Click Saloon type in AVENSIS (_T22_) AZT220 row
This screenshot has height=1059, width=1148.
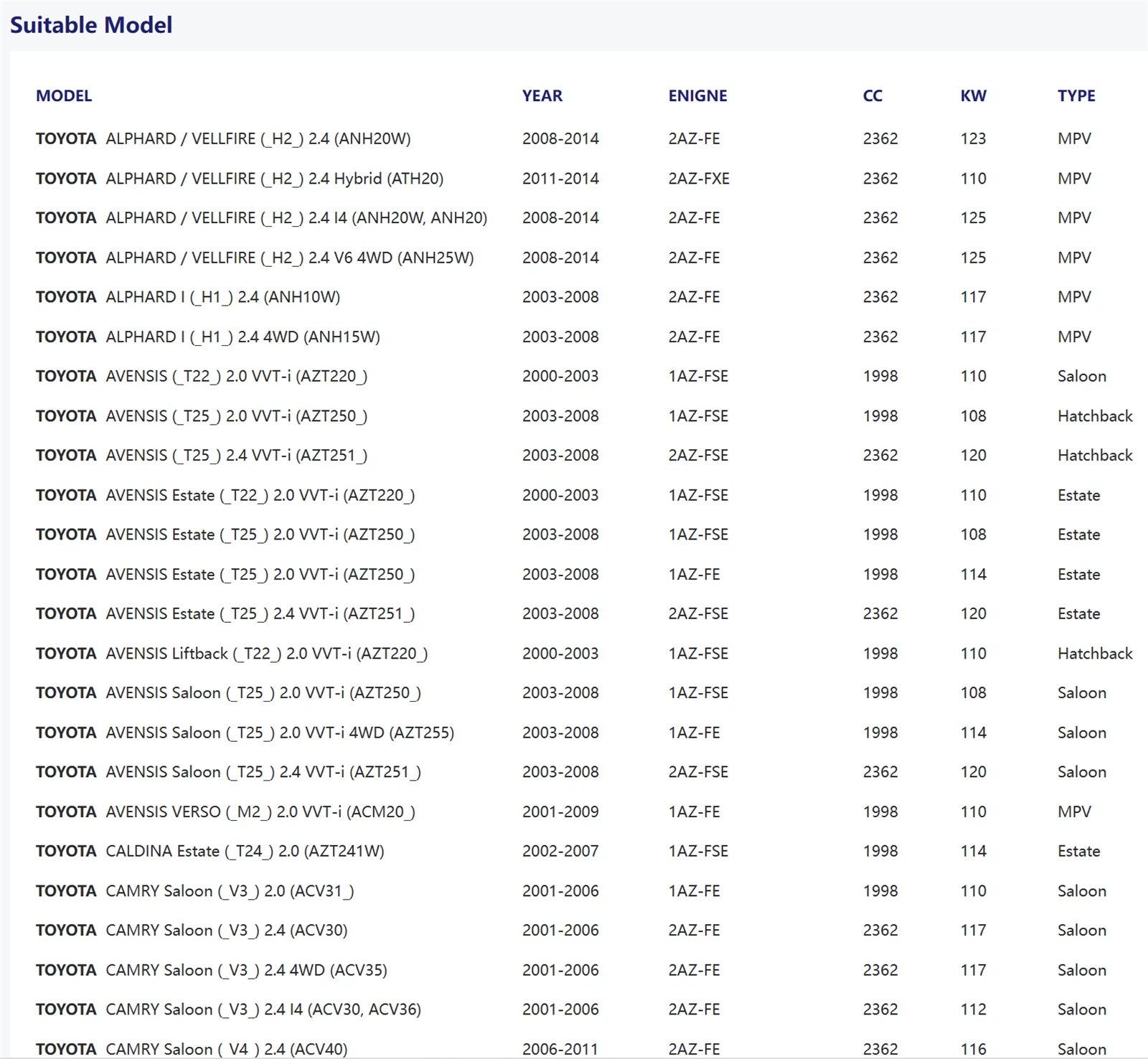(1082, 377)
